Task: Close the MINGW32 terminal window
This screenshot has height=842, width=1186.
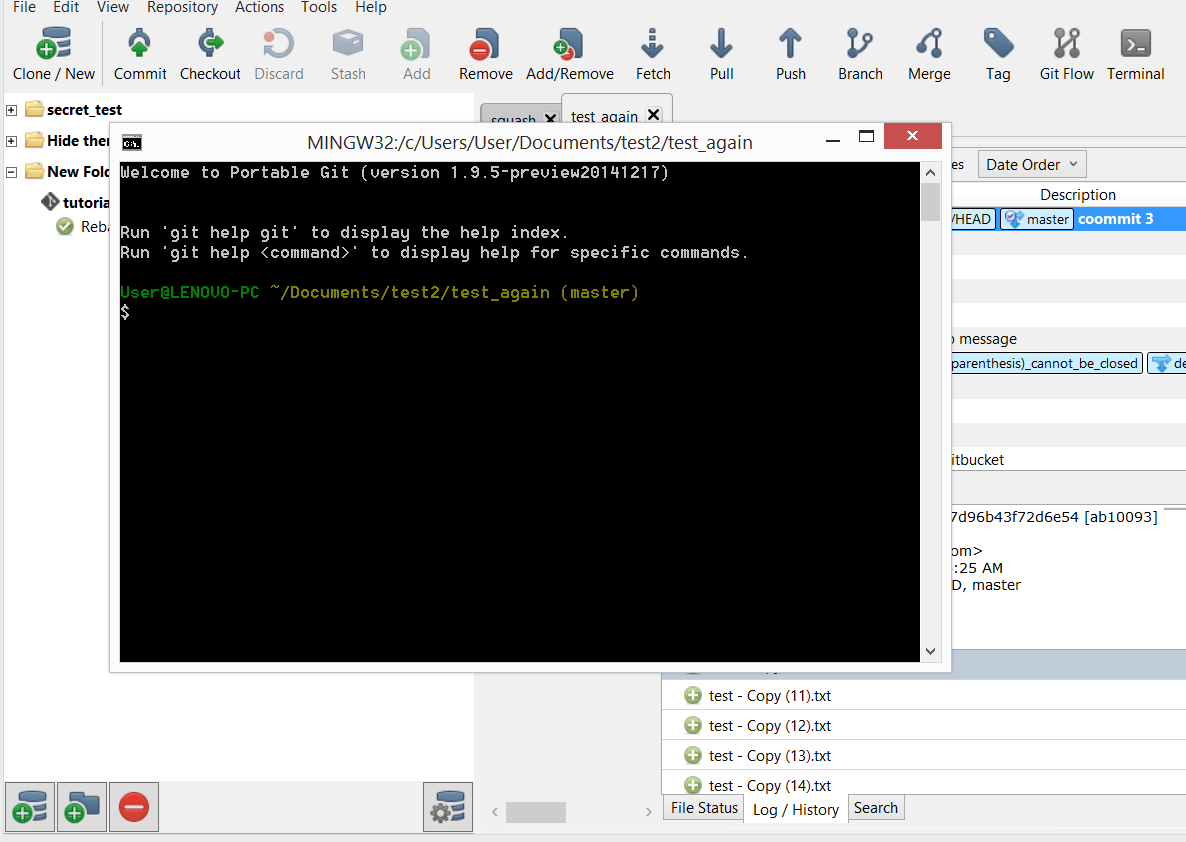Action: click(x=912, y=135)
